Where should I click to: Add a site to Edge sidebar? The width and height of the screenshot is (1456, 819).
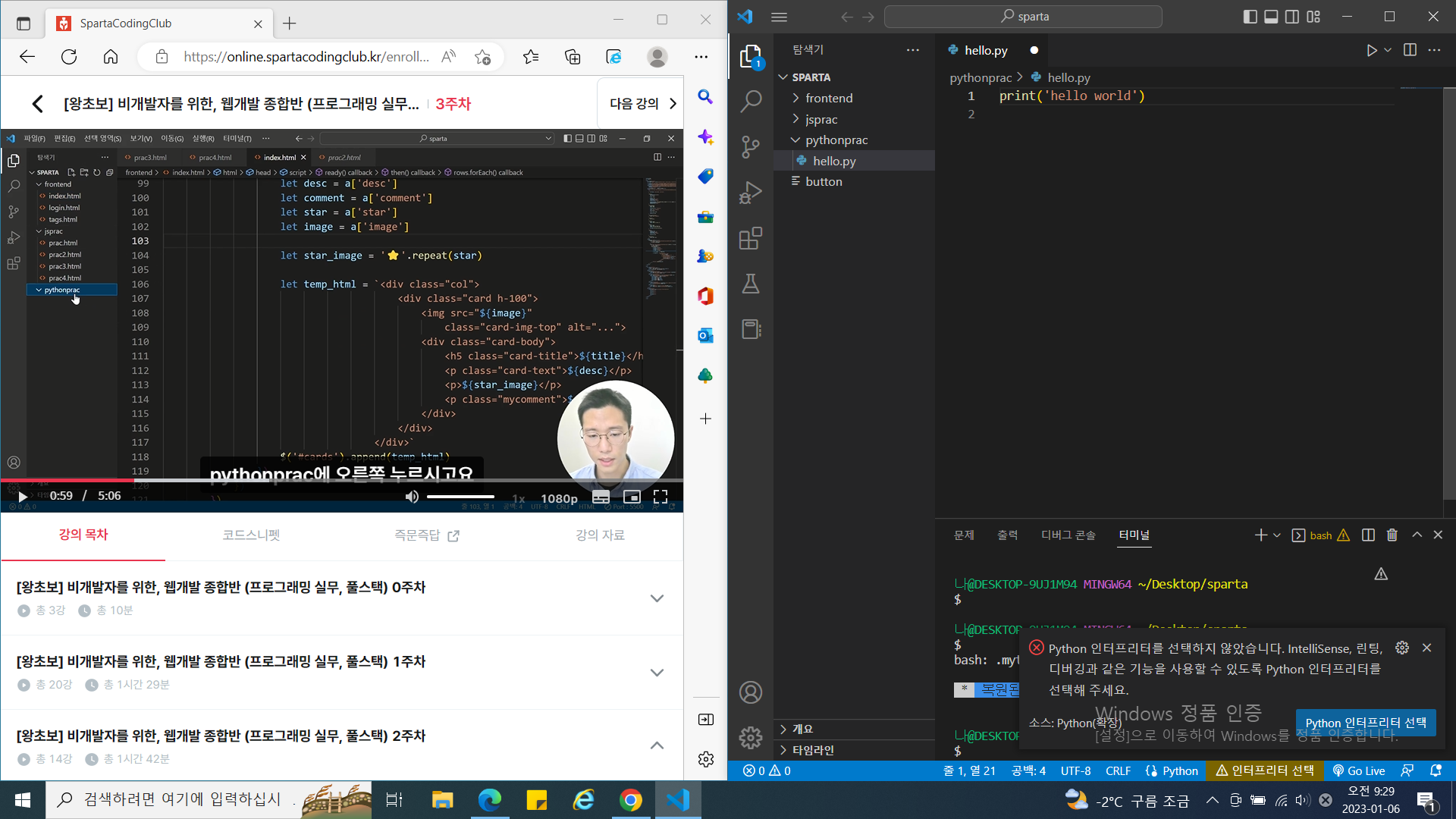point(705,419)
